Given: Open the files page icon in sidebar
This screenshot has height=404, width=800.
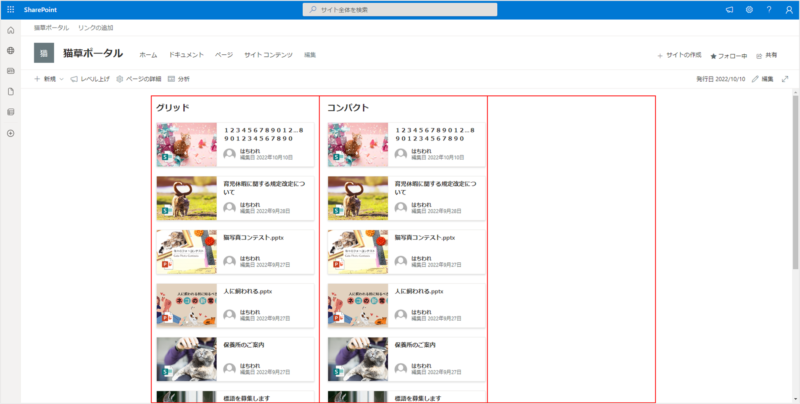Looking at the screenshot, I should tap(10, 92).
